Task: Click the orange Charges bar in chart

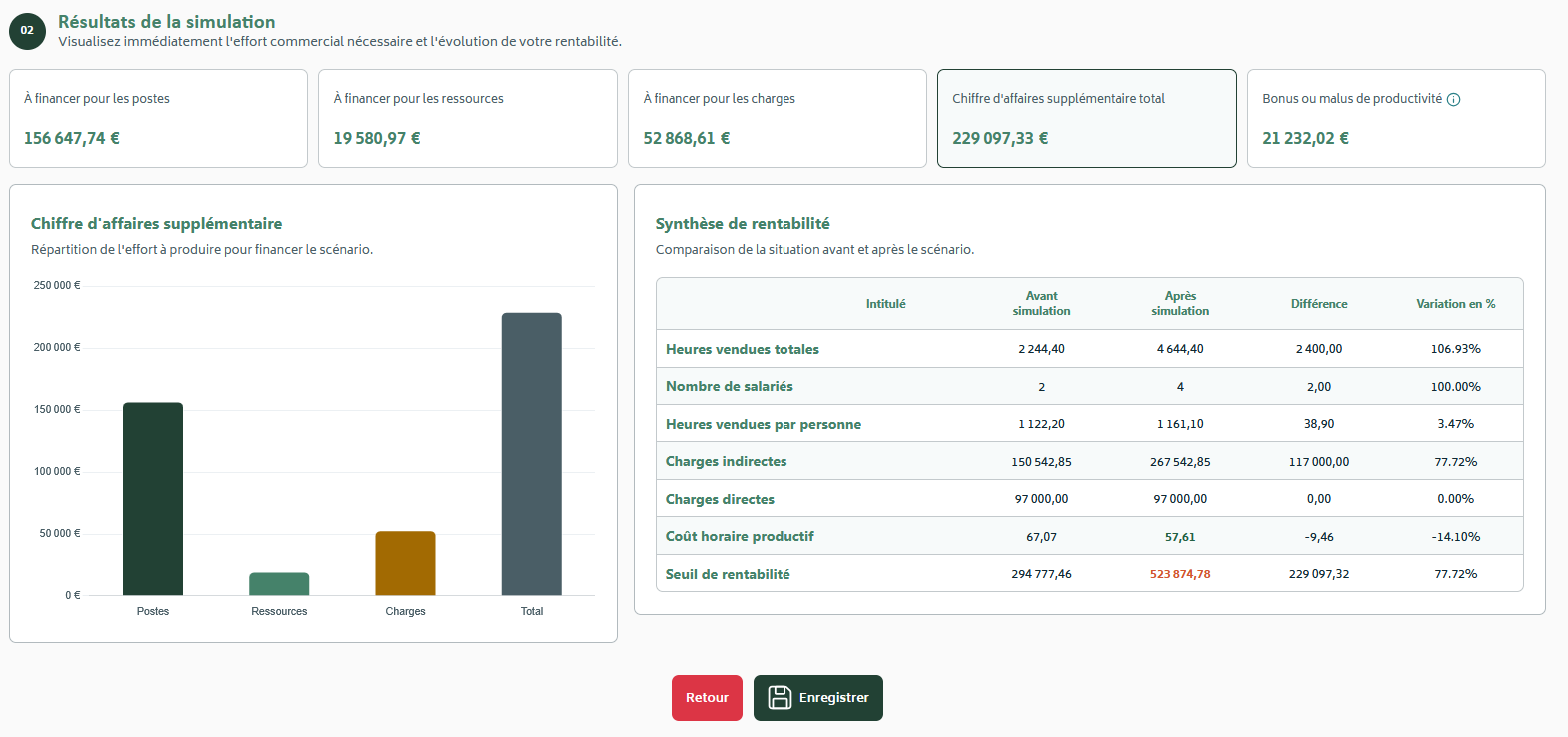Action: (x=405, y=563)
